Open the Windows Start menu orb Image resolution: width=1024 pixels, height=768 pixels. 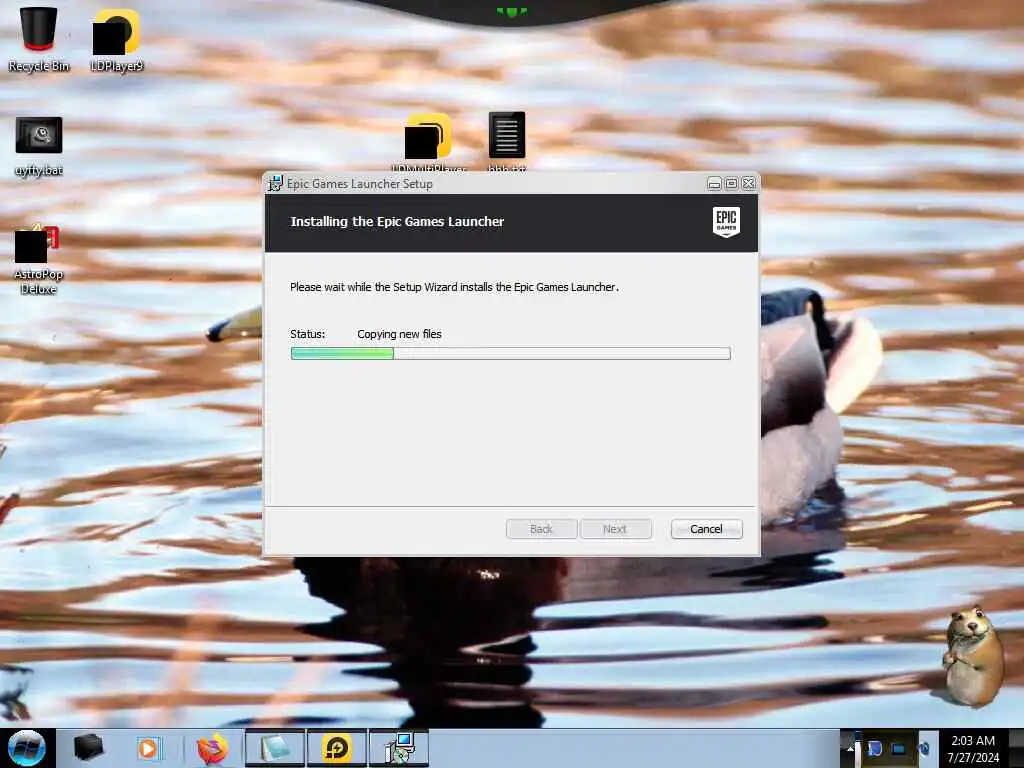(27, 748)
